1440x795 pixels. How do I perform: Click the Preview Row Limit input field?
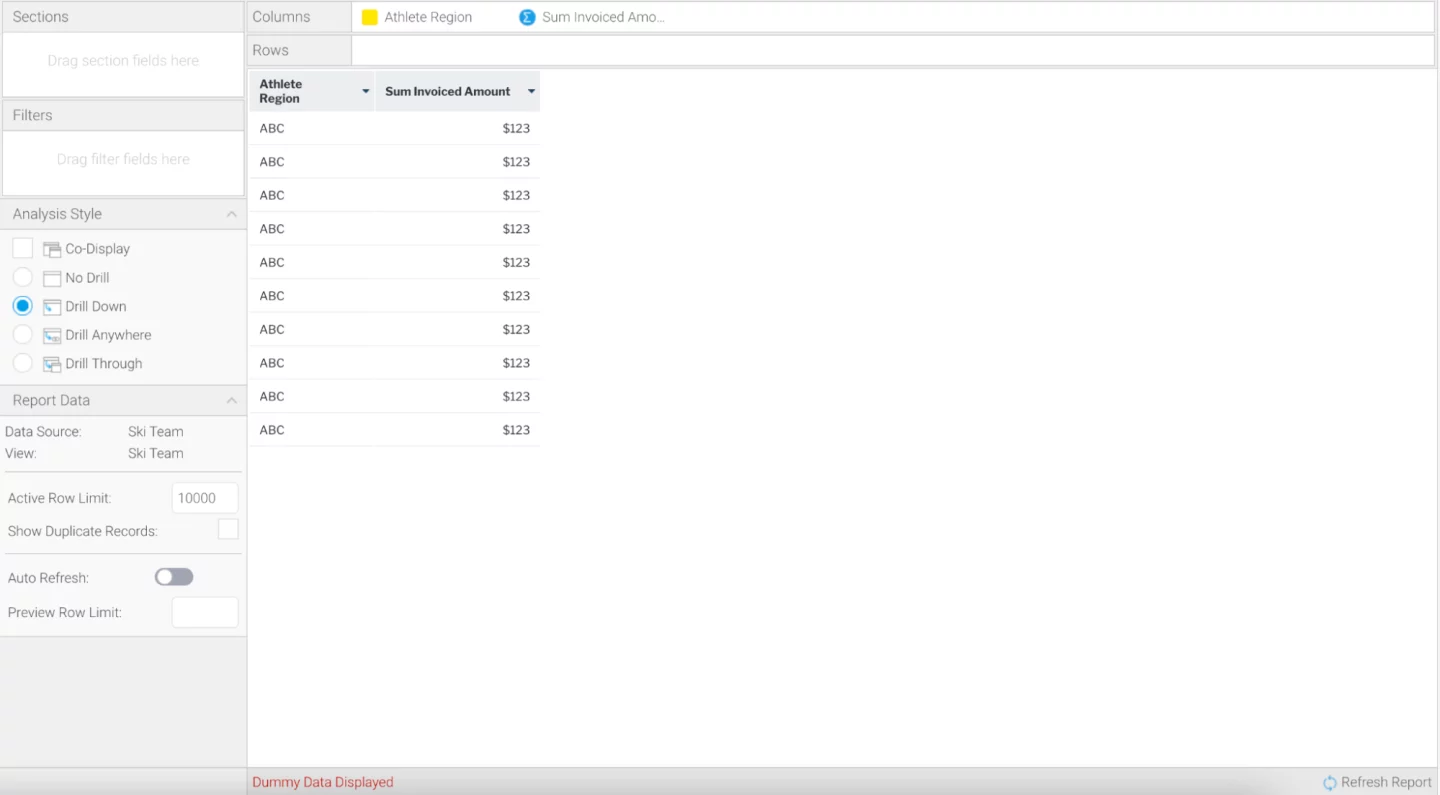[205, 612]
